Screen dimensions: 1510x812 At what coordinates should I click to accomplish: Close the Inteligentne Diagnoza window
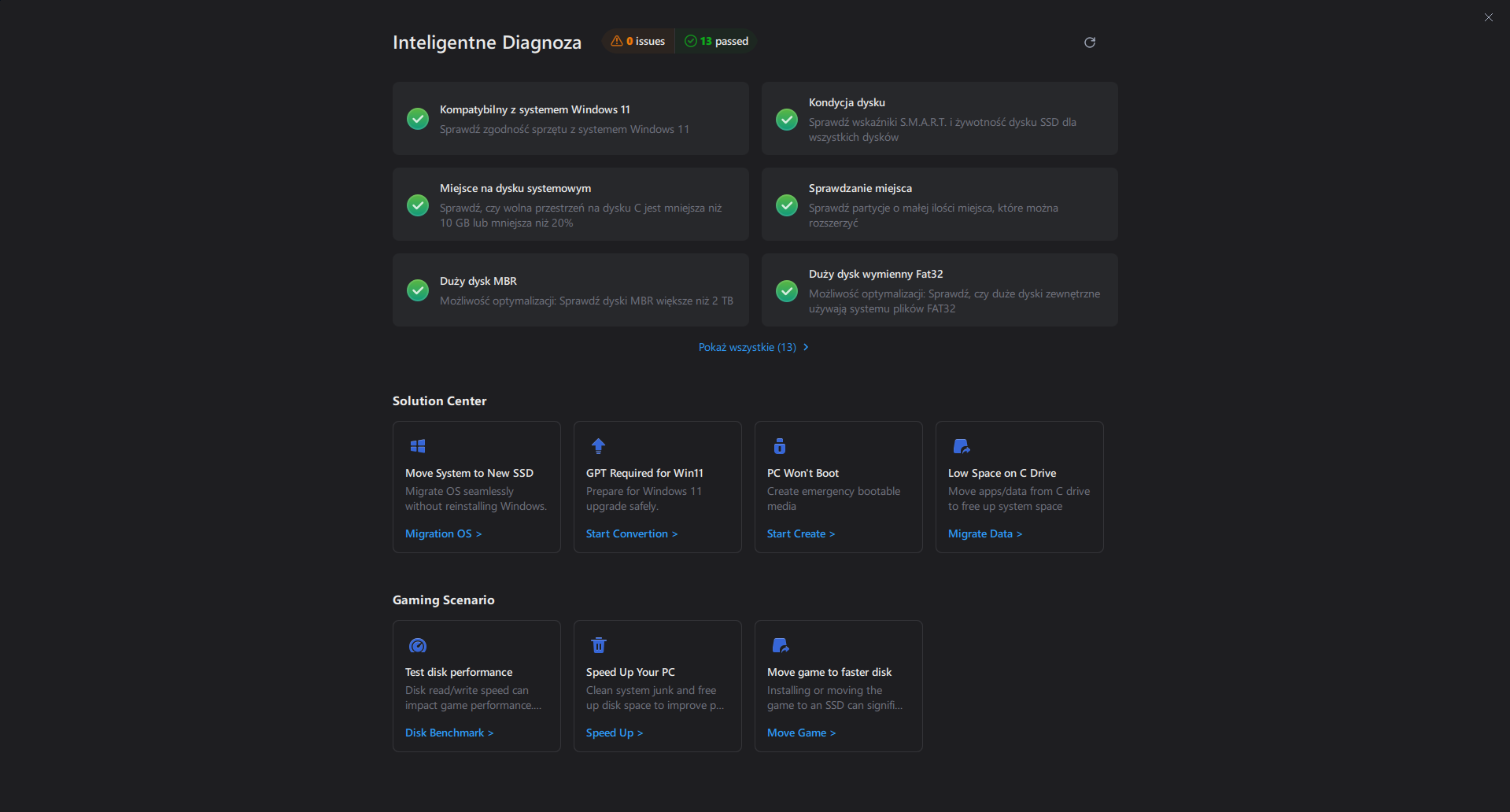pos(1489,17)
